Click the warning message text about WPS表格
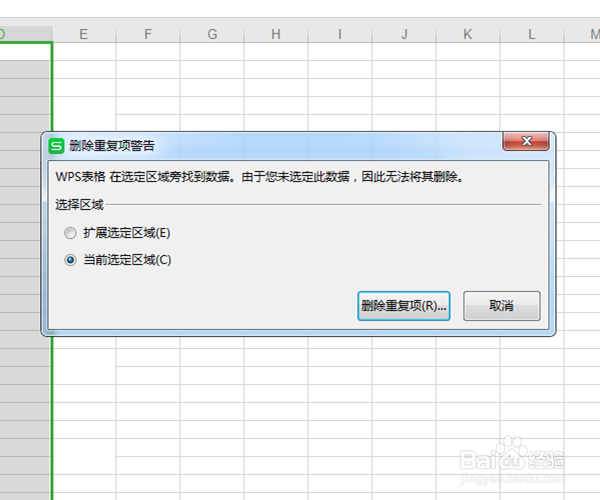 [259, 177]
